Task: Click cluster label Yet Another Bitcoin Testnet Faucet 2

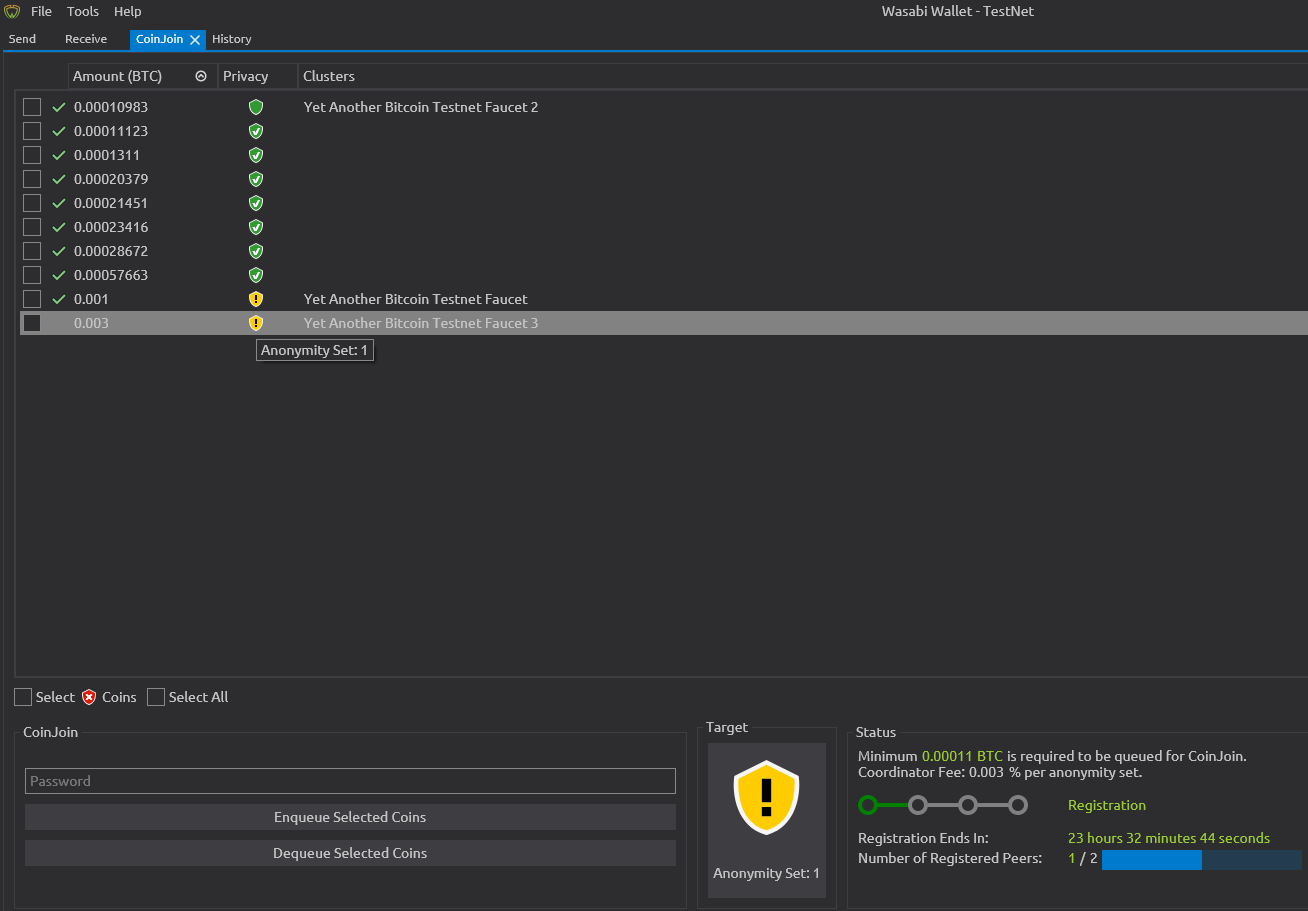Action: point(421,107)
